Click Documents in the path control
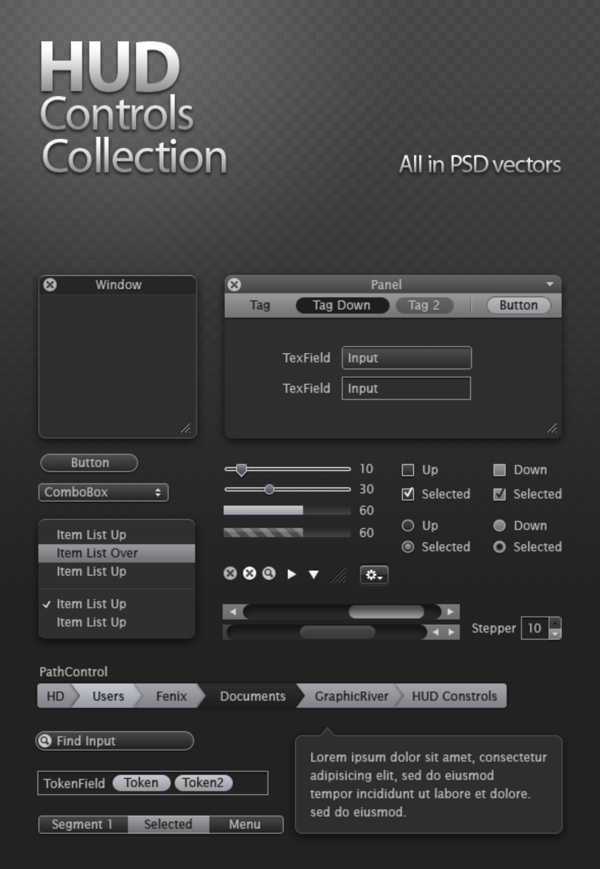Screen dimensions: 600x869 tap(253, 696)
